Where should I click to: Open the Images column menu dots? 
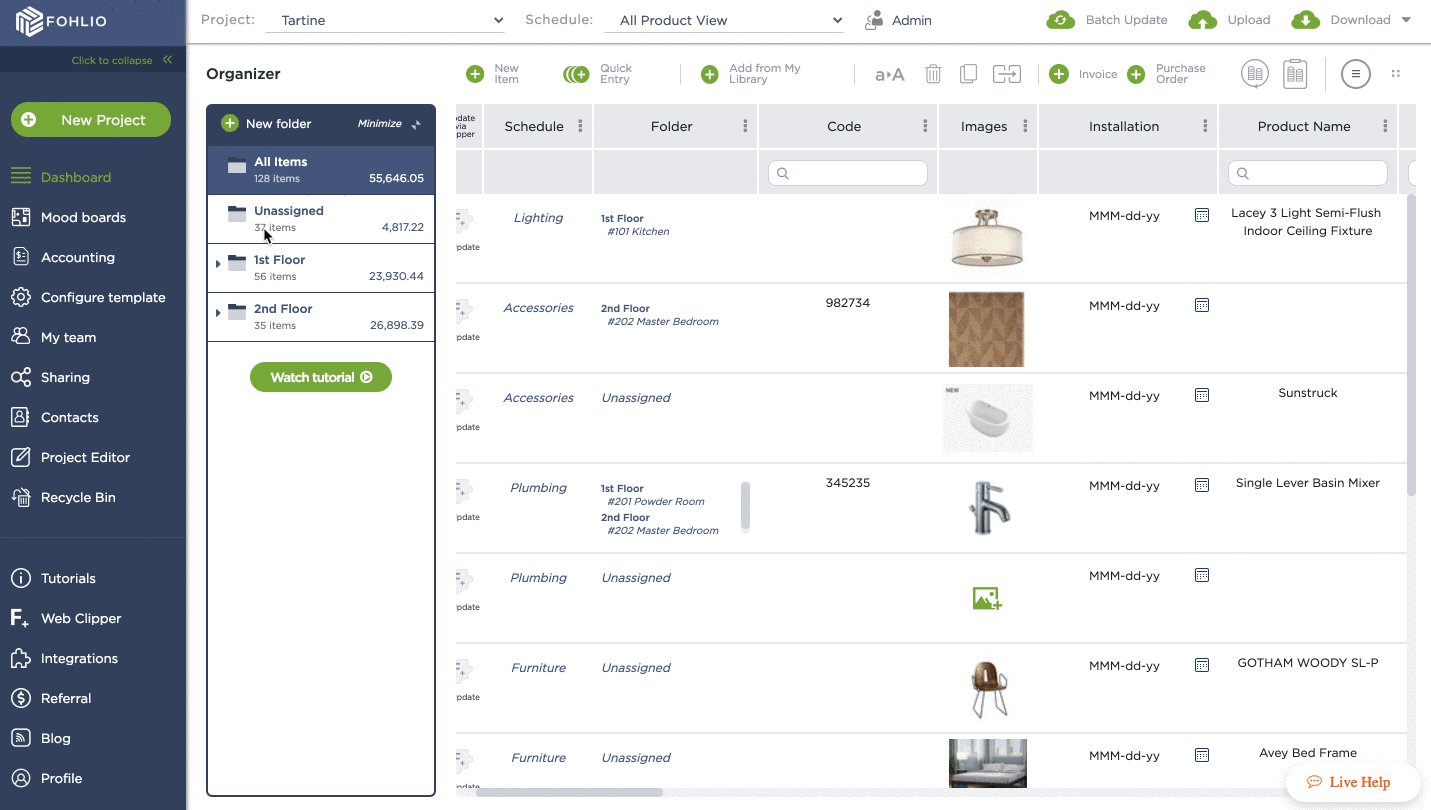pos(1025,127)
